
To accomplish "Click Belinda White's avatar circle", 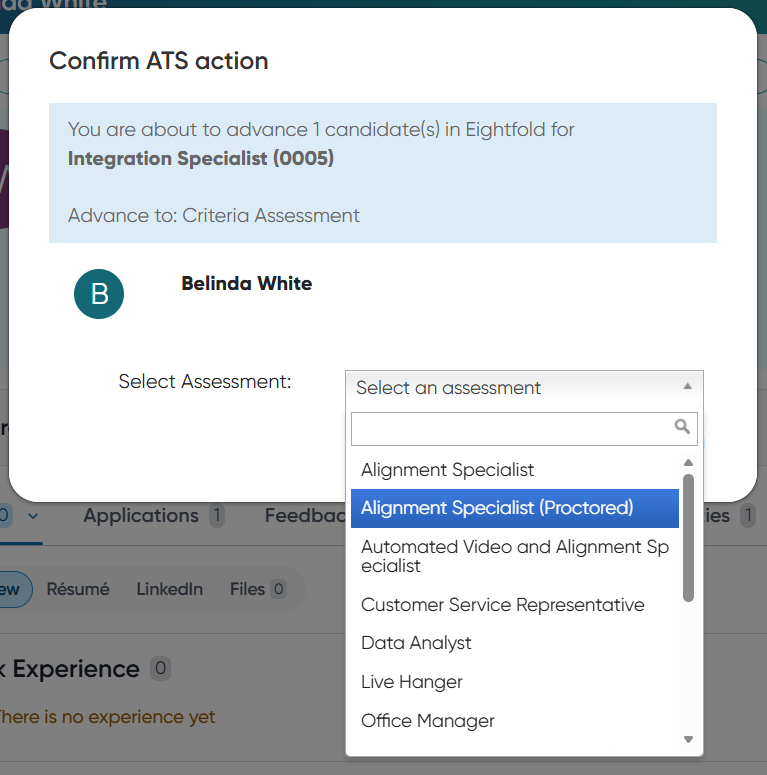I will [99, 294].
